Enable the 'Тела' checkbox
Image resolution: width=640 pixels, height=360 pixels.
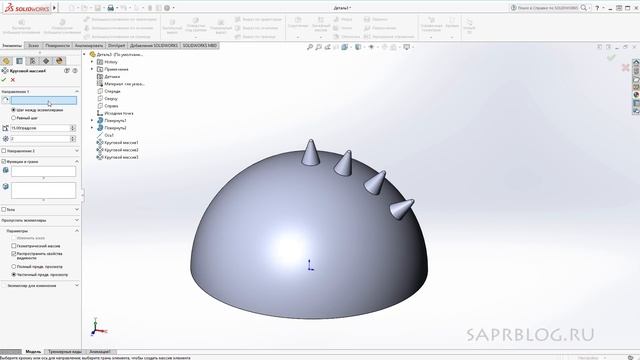coord(4,209)
